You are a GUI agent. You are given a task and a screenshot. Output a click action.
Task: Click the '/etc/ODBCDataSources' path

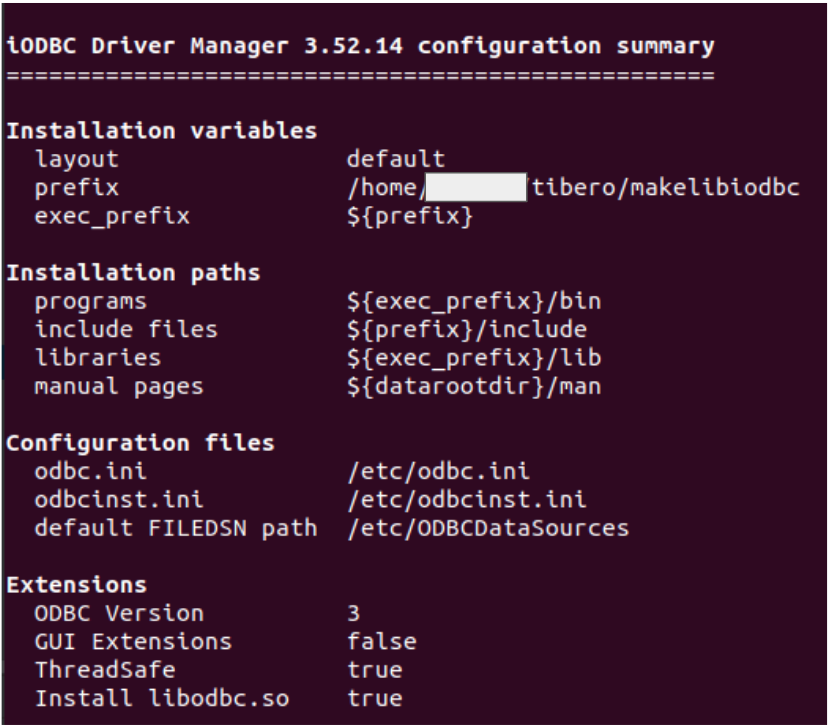(x=488, y=528)
